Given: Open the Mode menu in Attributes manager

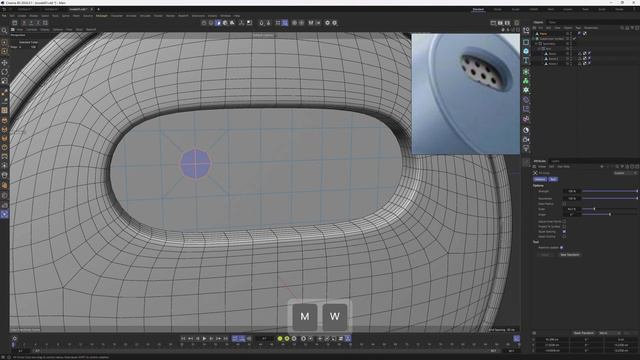Looking at the screenshot, I should pos(542,167).
